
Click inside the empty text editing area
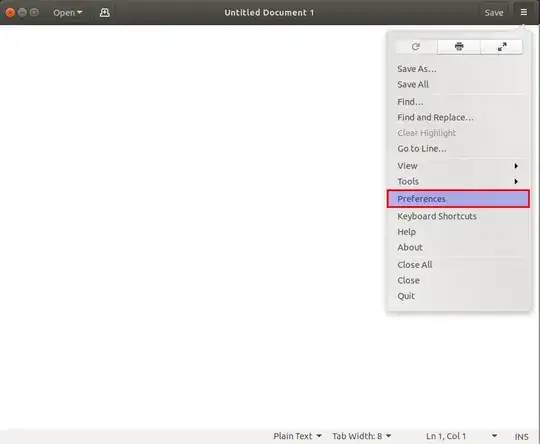point(193,227)
